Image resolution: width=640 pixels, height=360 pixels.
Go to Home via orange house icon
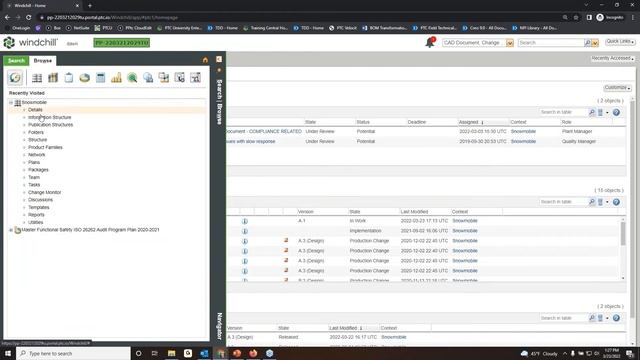205,60
